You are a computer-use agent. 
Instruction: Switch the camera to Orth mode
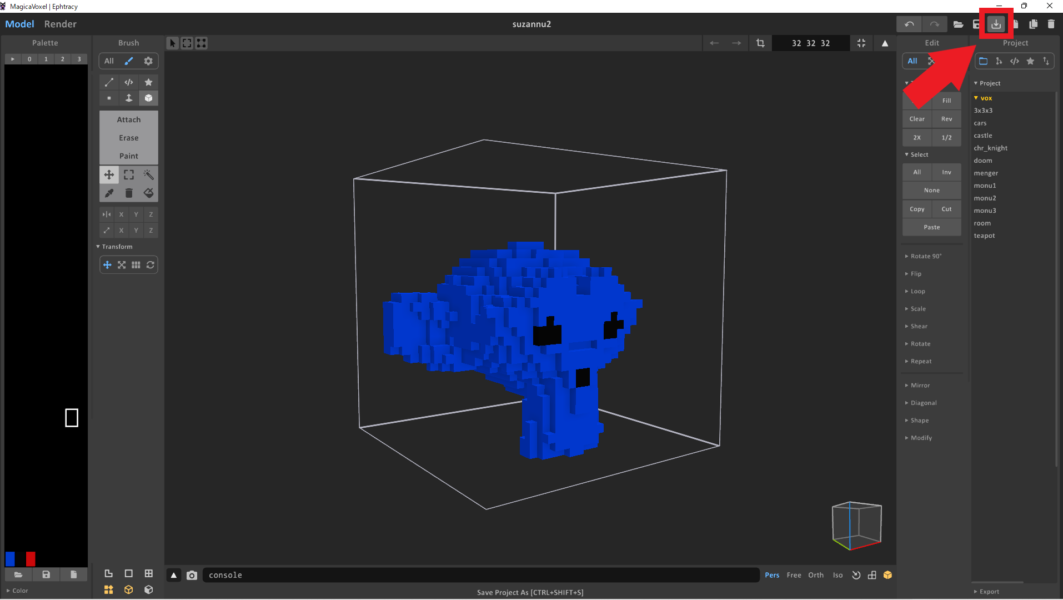[x=816, y=575]
